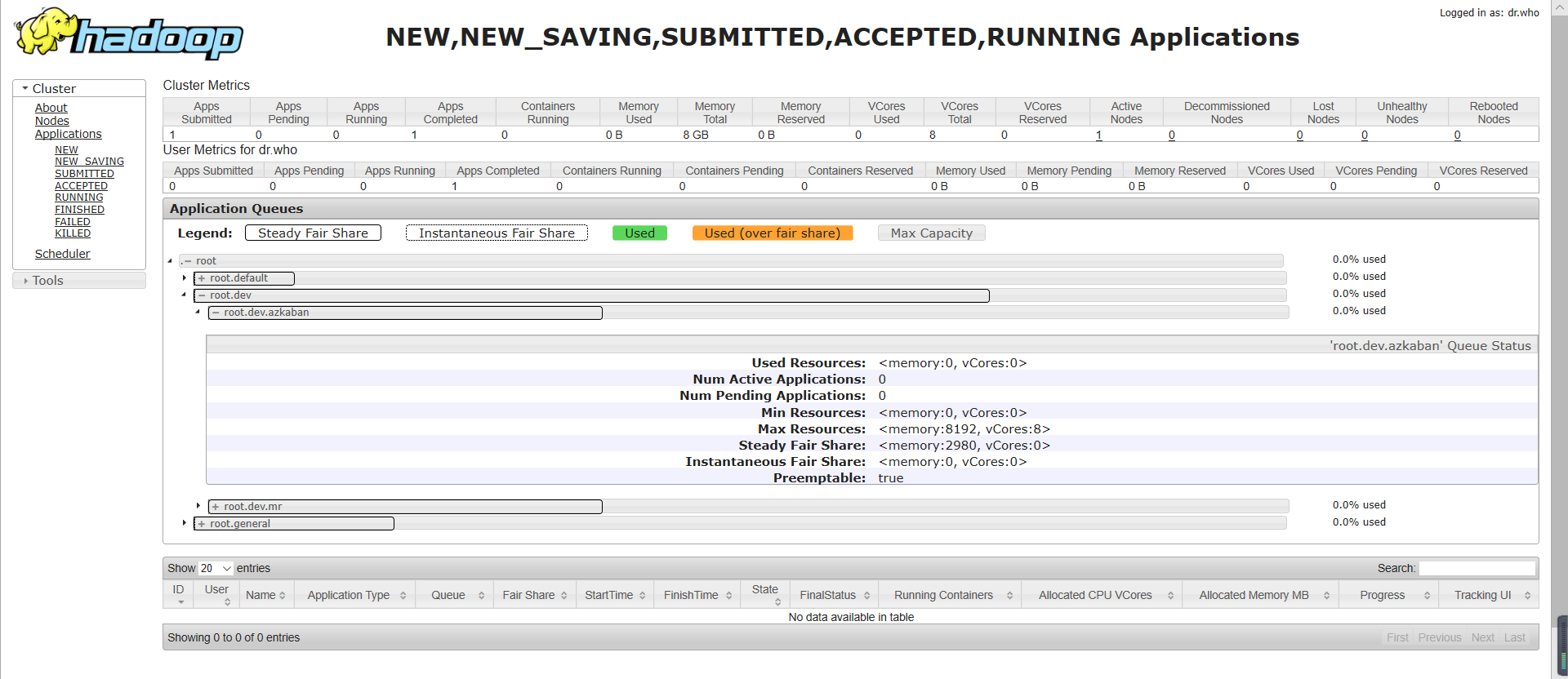
Task: Click the Steady Fair Share legend box
Action: tap(313, 233)
